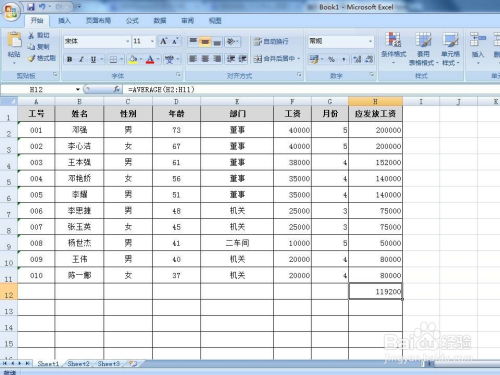Switch to Sheet2 tab
This screenshot has height=375, width=500.
tap(78, 364)
